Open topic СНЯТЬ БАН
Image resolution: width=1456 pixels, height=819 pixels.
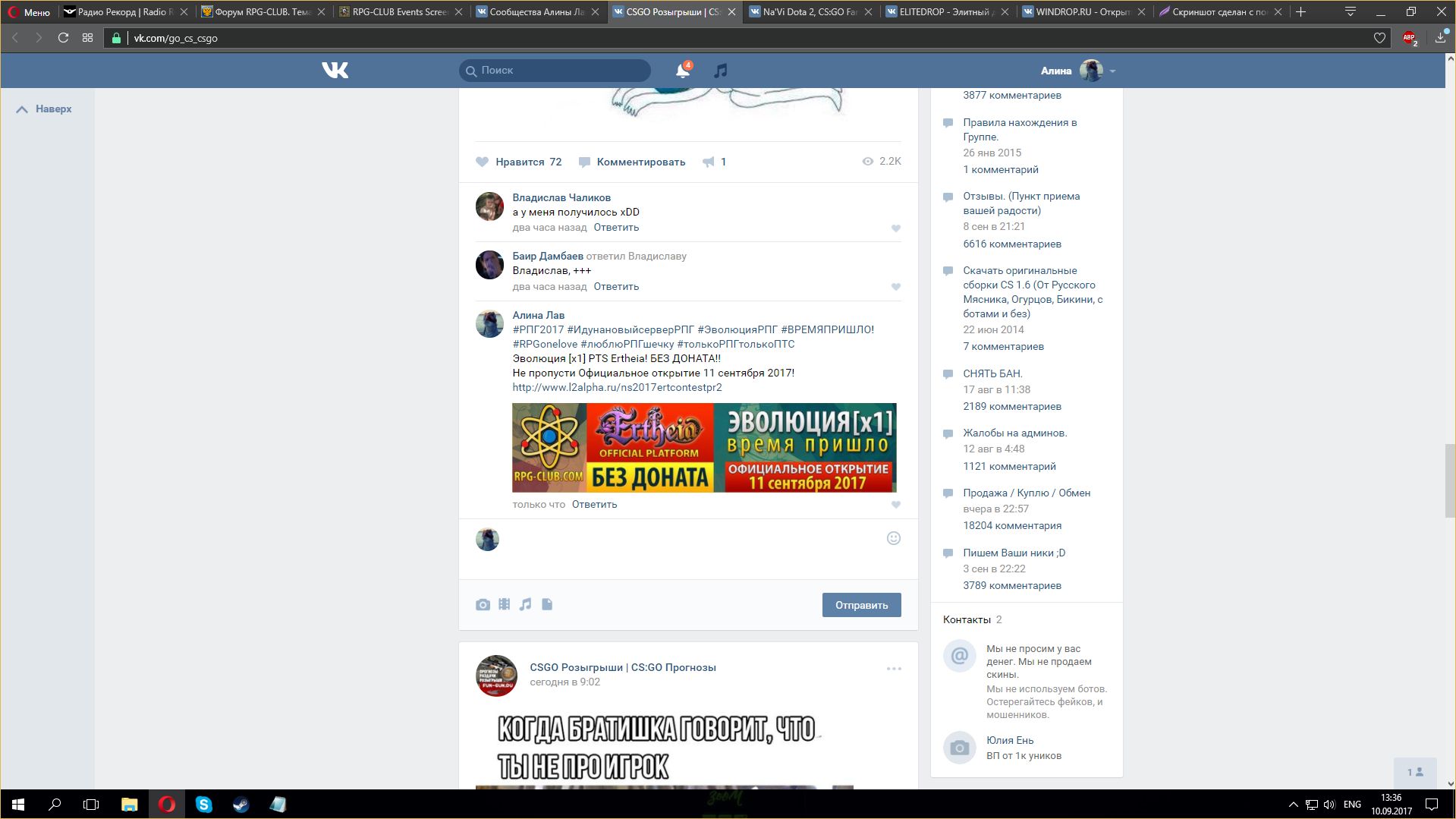coord(992,373)
